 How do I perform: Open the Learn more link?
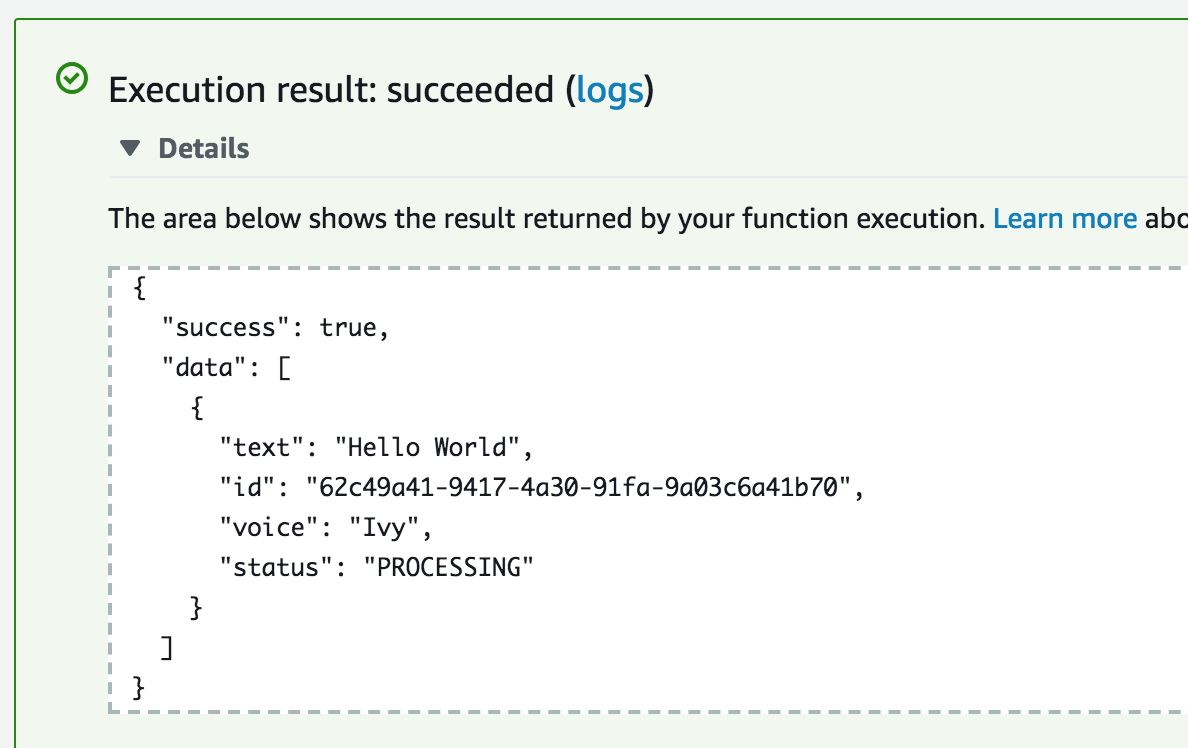point(1065,218)
